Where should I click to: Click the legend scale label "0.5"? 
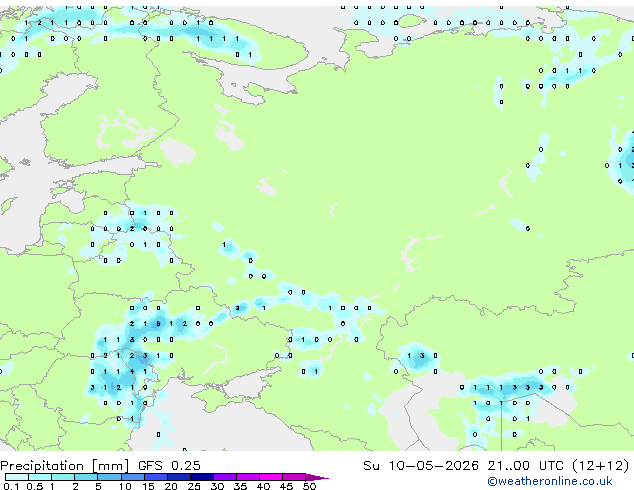(x=34, y=486)
